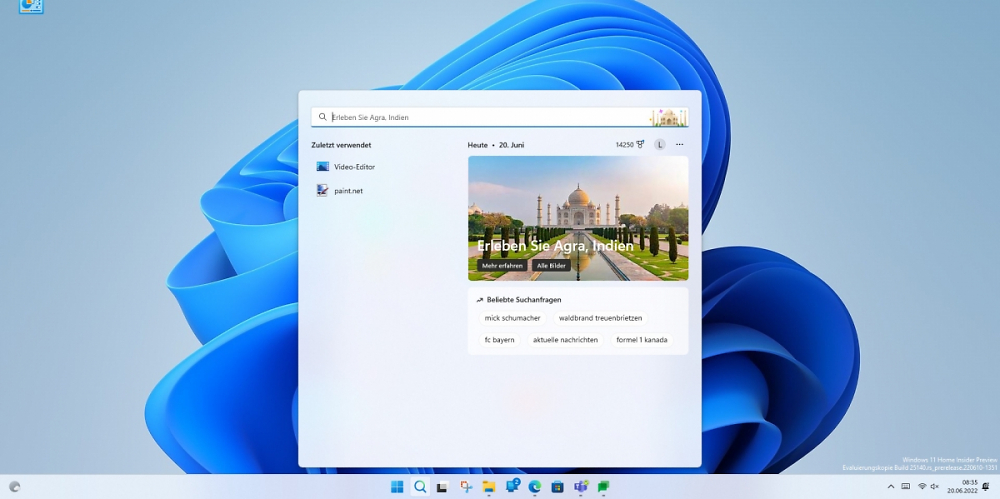This screenshot has width=1000, height=499.
Task: Select 'fc bayern' search suggestion
Action: [499, 340]
